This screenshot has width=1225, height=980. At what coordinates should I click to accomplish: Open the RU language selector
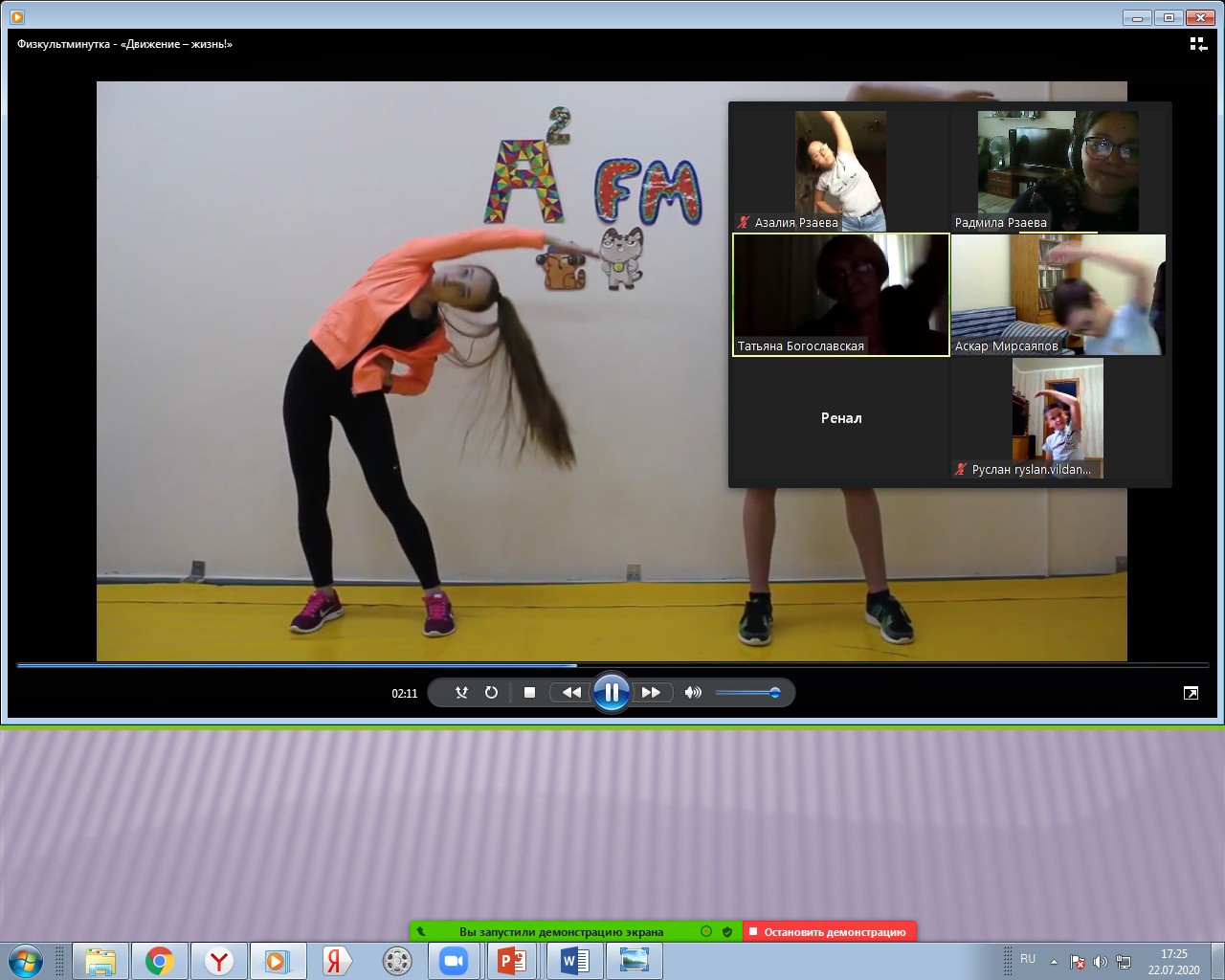click(1028, 959)
